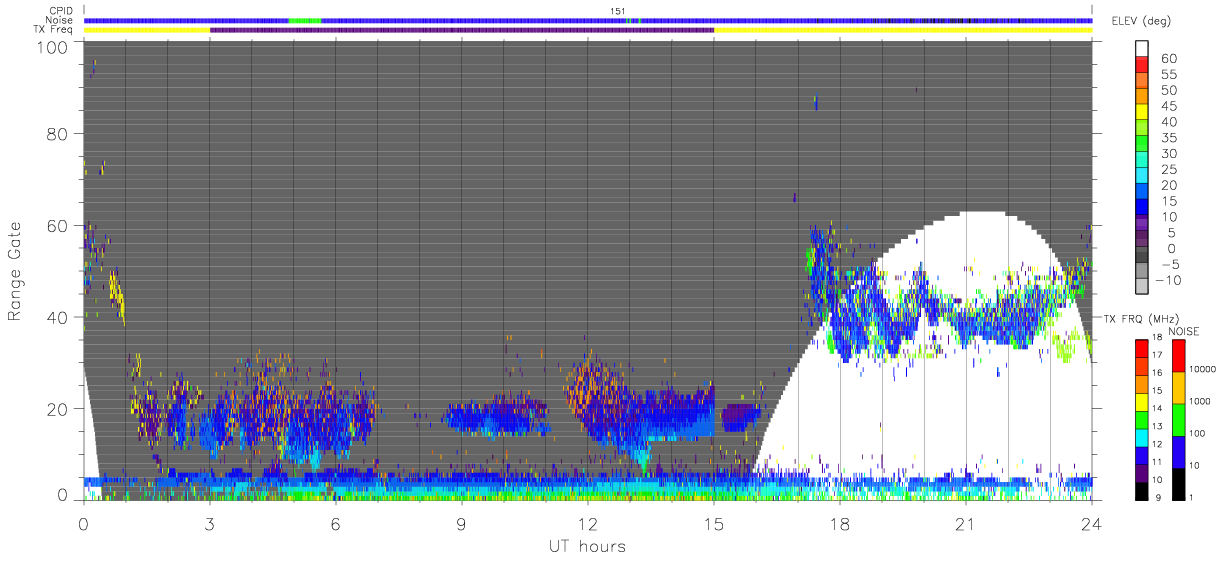The image size is (1228, 567).
Task: Click the green patch in the Noise strip near hour 5
Action: 305,20
